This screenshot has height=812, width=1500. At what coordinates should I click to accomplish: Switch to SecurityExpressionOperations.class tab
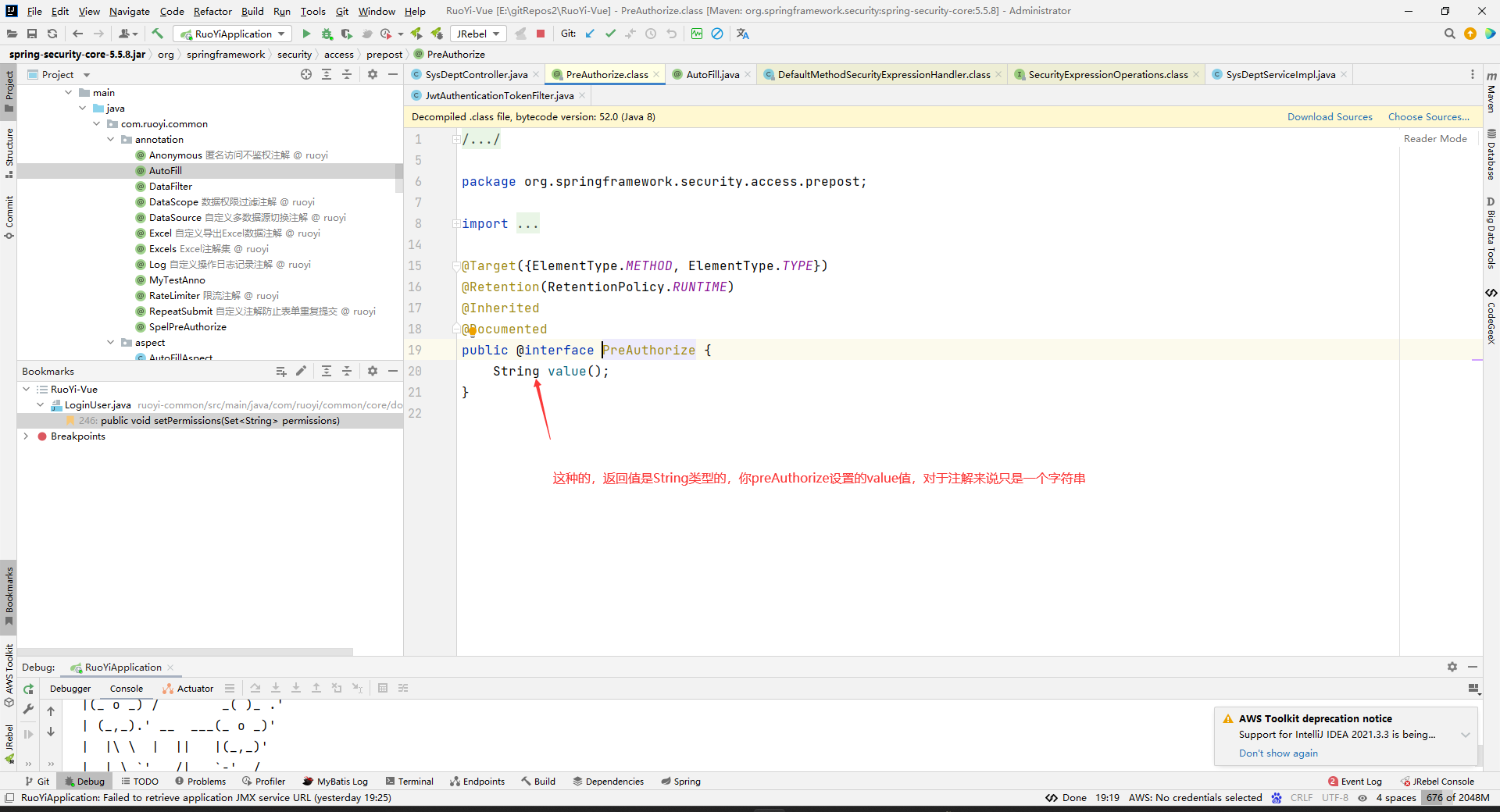[1107, 74]
